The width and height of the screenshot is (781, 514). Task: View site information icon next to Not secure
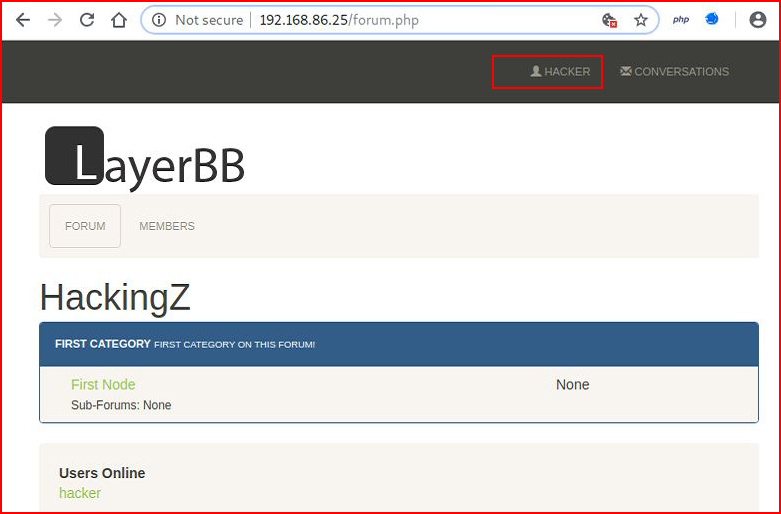pyautogui.click(x=159, y=20)
